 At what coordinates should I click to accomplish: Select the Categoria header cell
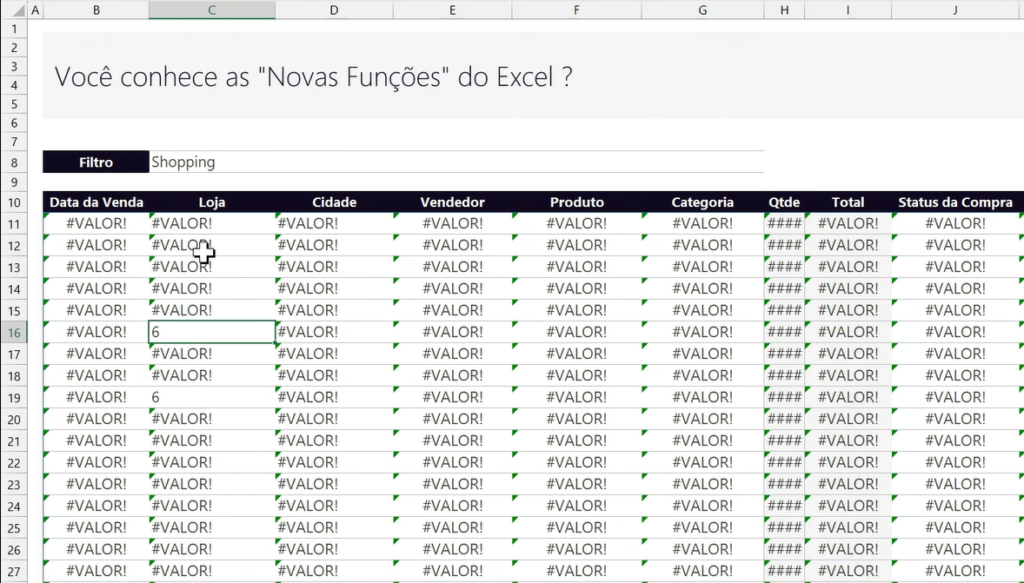coord(702,202)
